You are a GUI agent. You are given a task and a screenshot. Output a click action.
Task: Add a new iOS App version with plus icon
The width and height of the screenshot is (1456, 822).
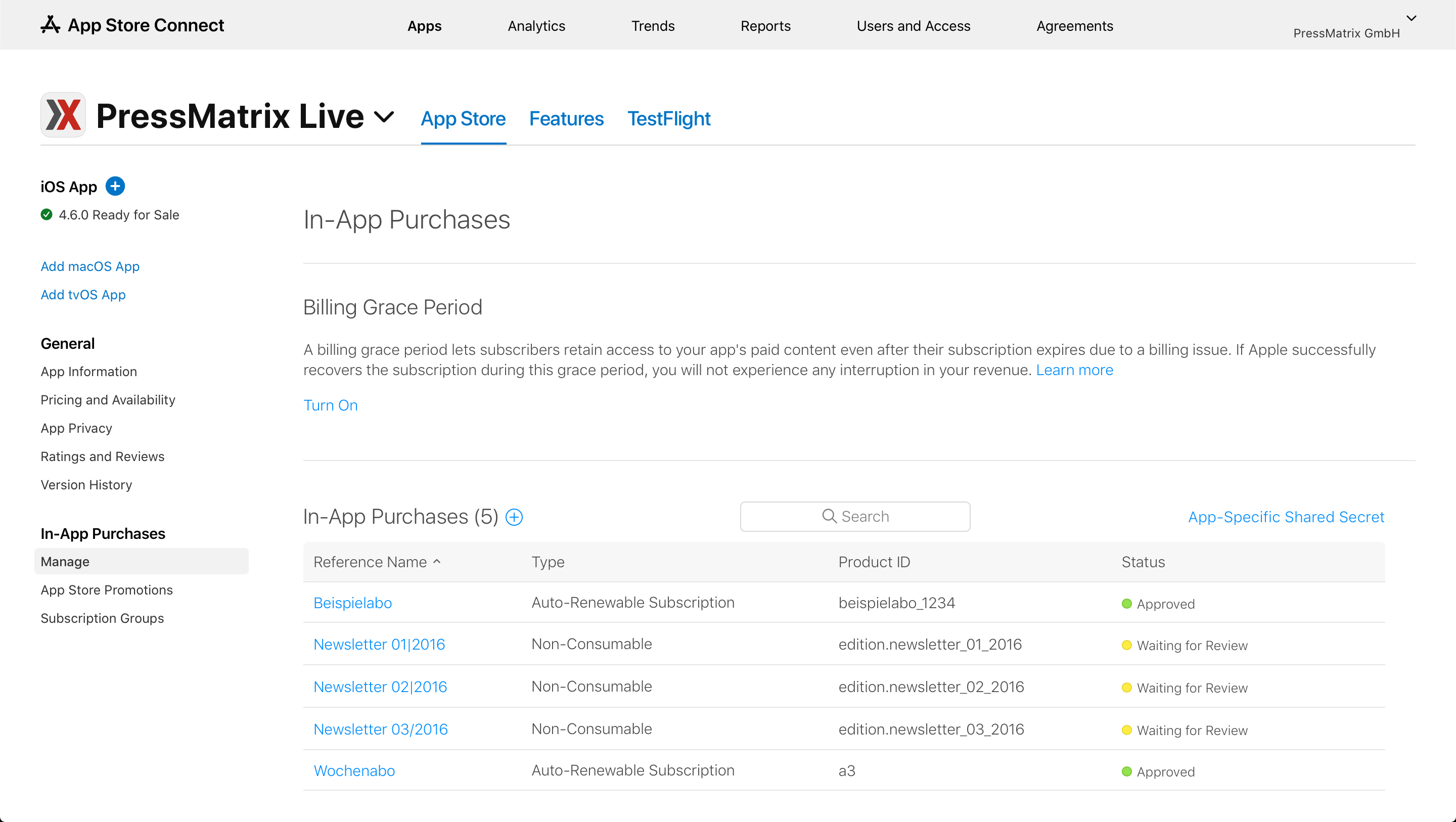(x=115, y=186)
